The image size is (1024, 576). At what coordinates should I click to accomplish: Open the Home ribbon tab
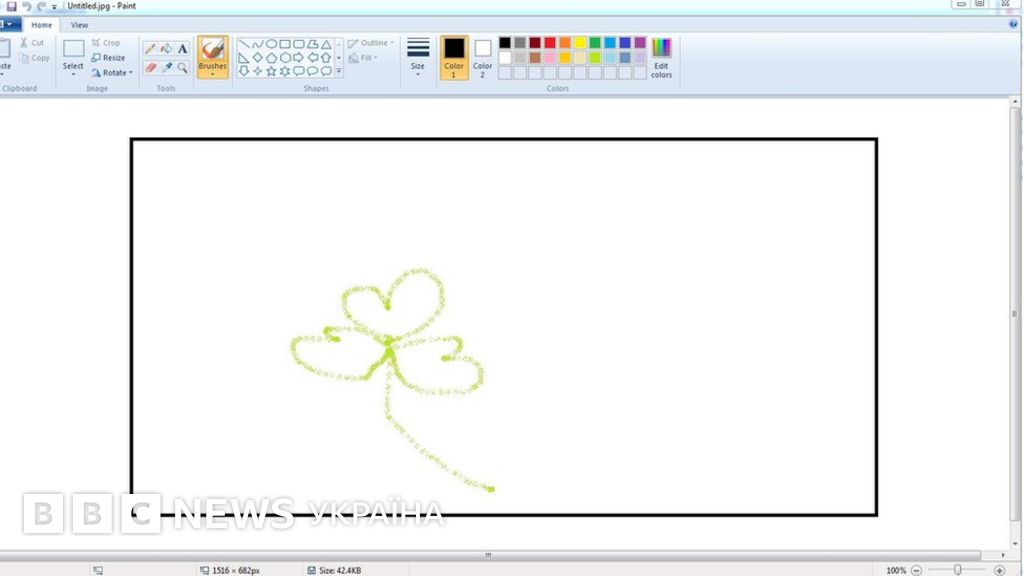pyautogui.click(x=41, y=25)
